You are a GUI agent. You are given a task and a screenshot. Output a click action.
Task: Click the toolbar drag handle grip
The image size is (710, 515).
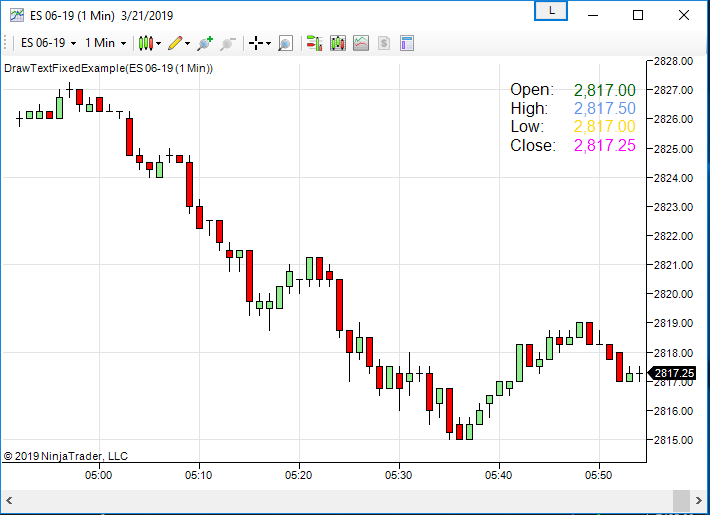click(x=5, y=43)
